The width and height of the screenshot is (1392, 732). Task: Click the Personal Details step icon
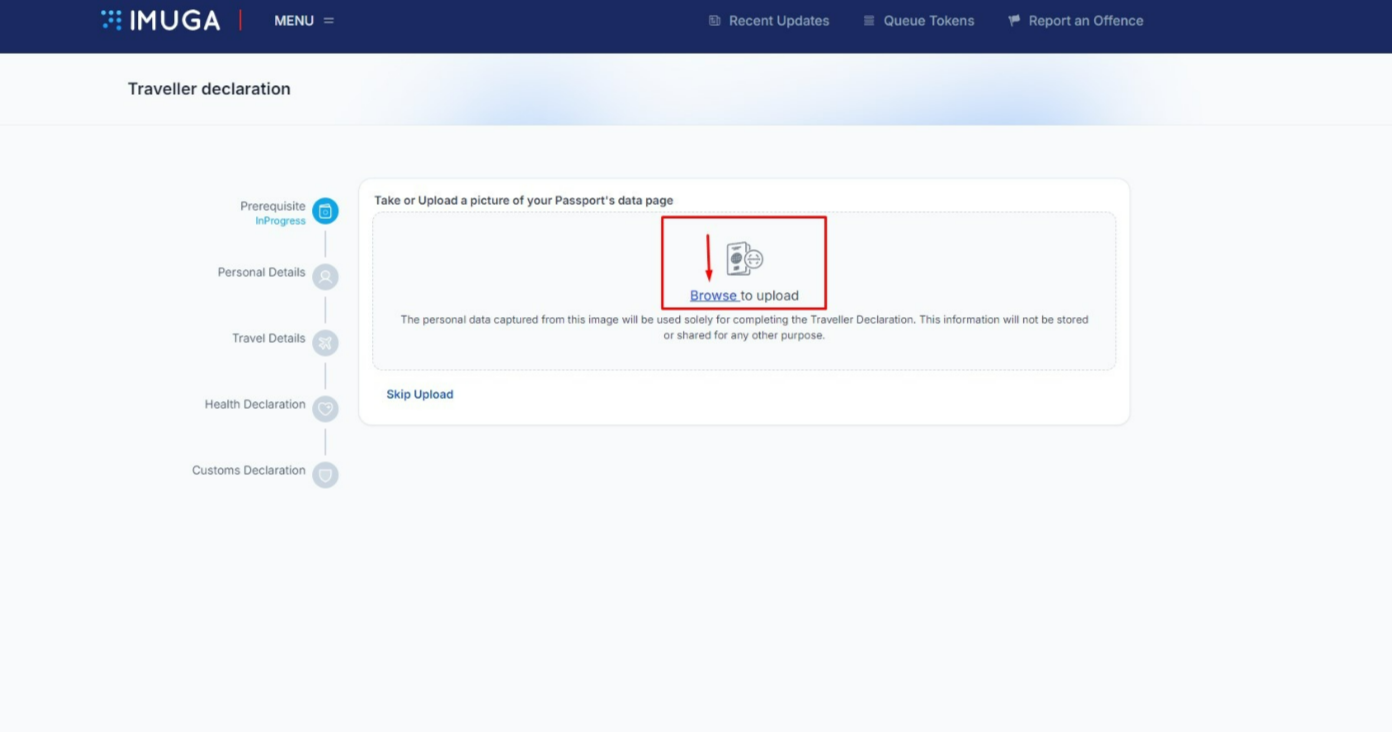tap(325, 277)
